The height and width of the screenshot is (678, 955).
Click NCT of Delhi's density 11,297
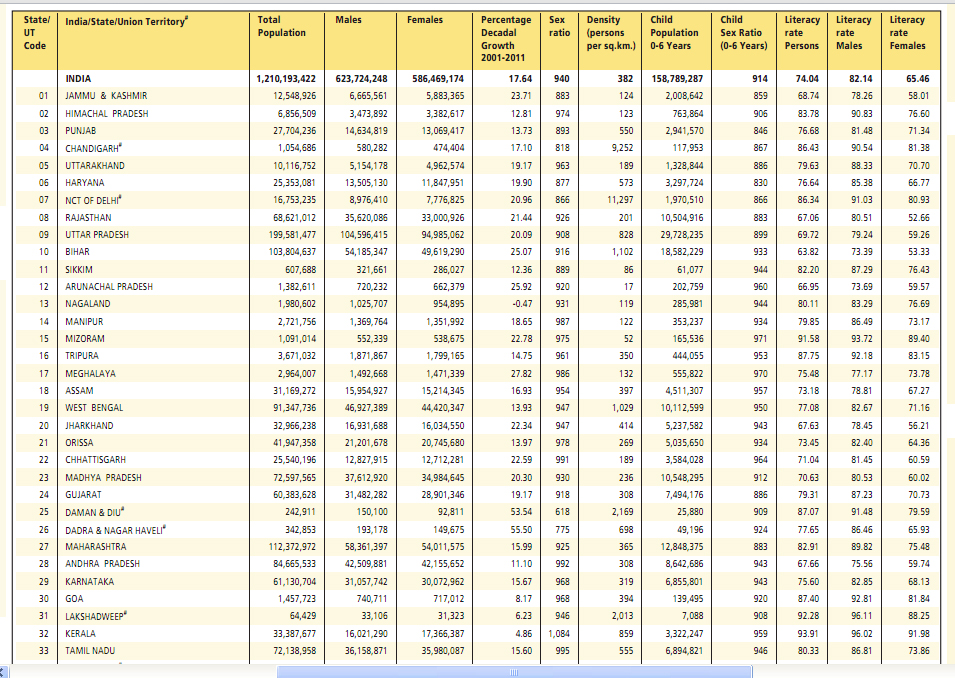[x=618, y=200]
